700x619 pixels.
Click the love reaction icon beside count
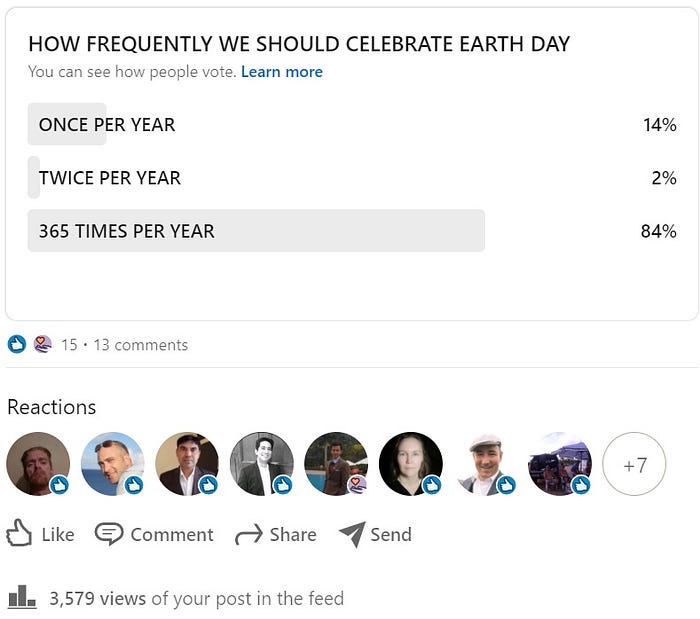pos(42,344)
